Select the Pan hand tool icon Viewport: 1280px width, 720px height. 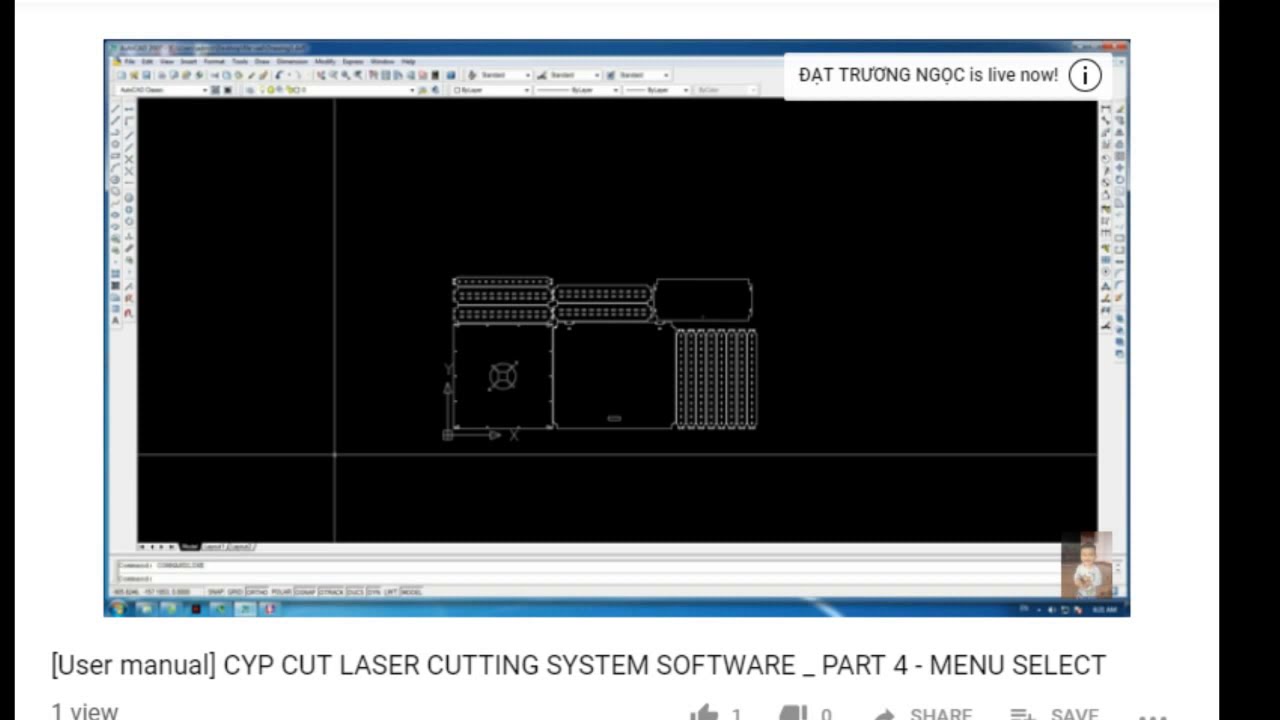[321, 75]
